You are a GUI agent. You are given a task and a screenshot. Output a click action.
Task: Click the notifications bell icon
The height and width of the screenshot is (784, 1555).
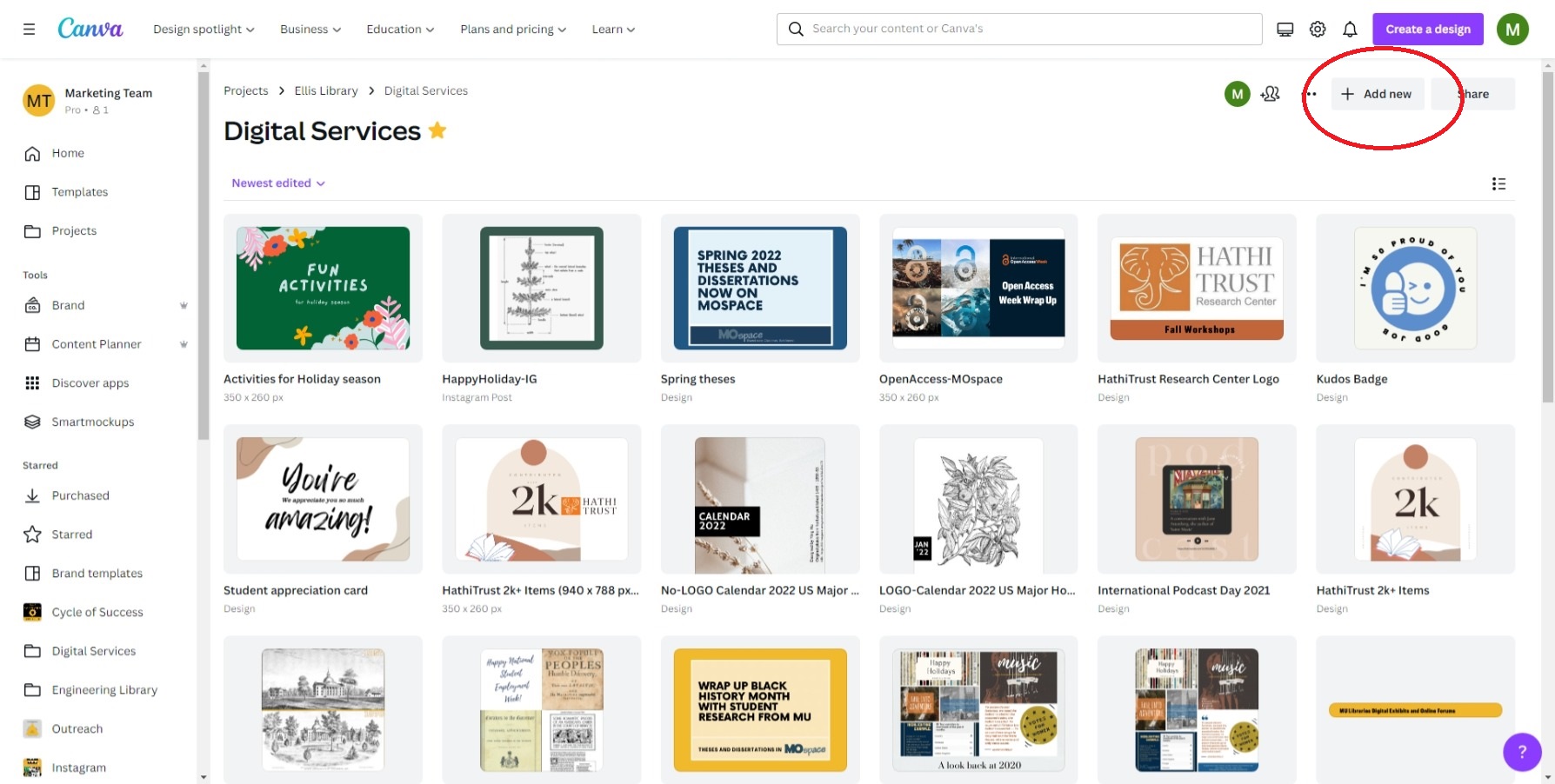click(x=1349, y=29)
